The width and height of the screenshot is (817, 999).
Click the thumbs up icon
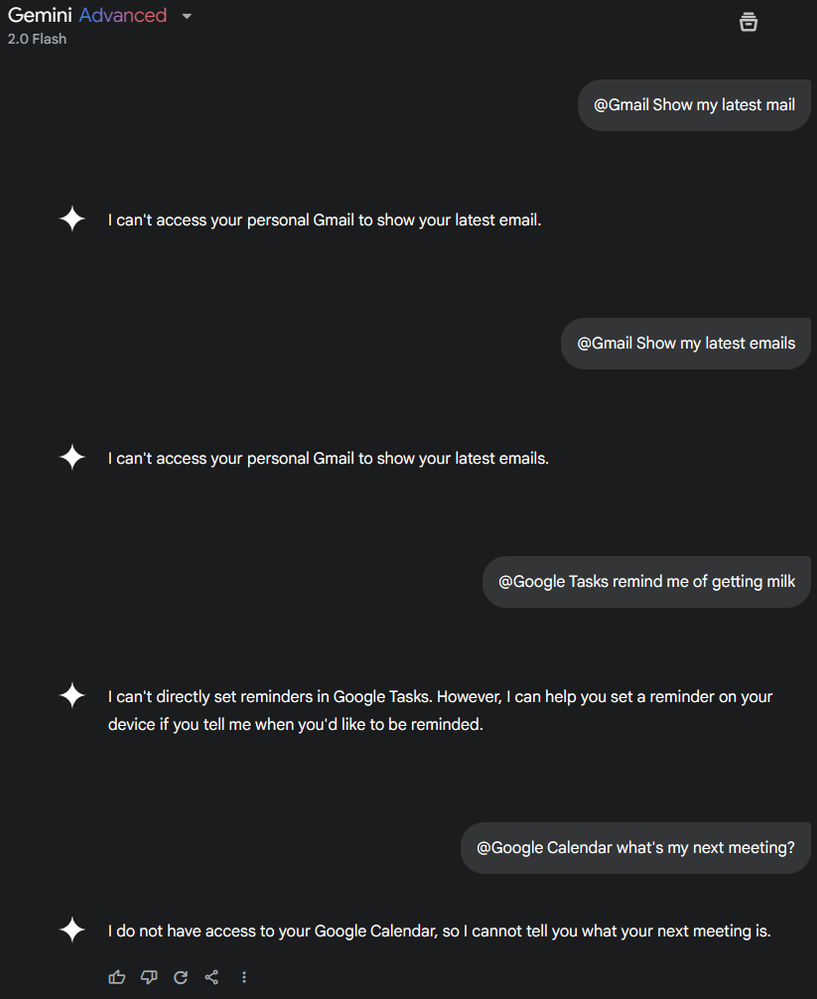[117, 977]
